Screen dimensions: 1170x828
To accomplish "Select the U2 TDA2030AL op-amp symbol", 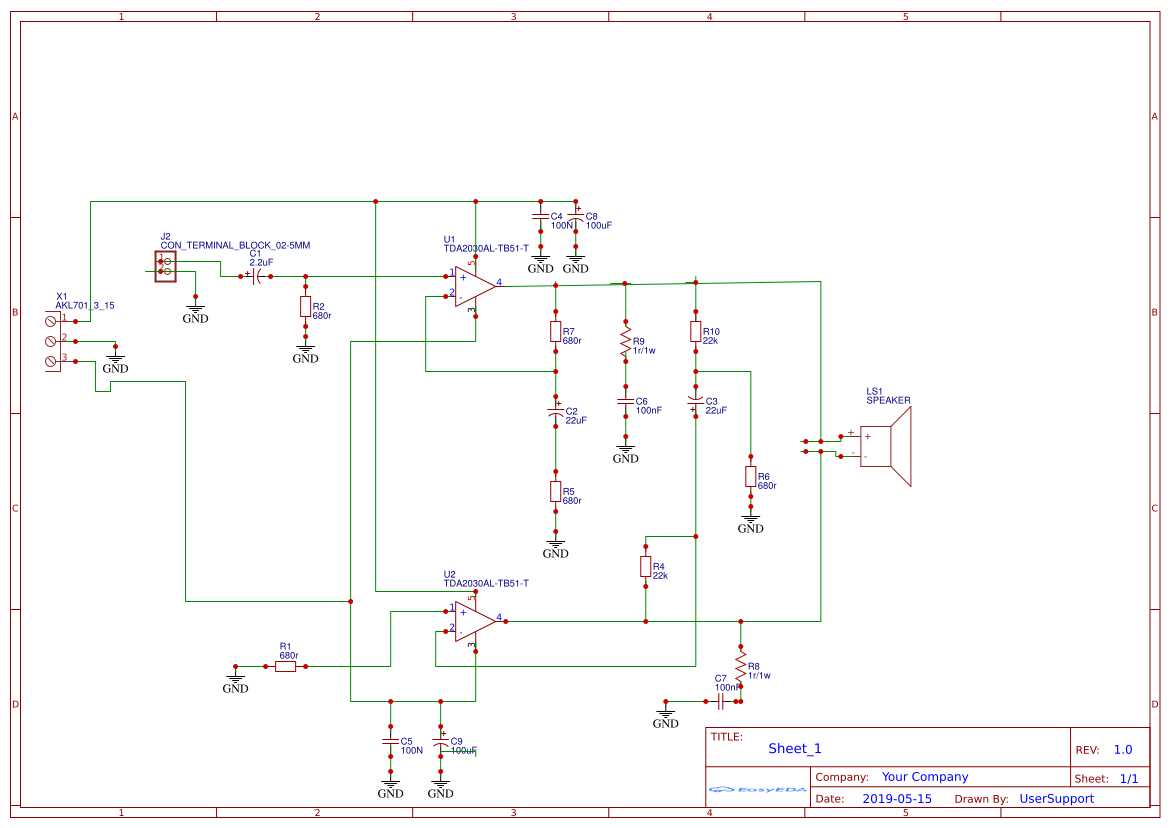I will pyautogui.click(x=475, y=621).
